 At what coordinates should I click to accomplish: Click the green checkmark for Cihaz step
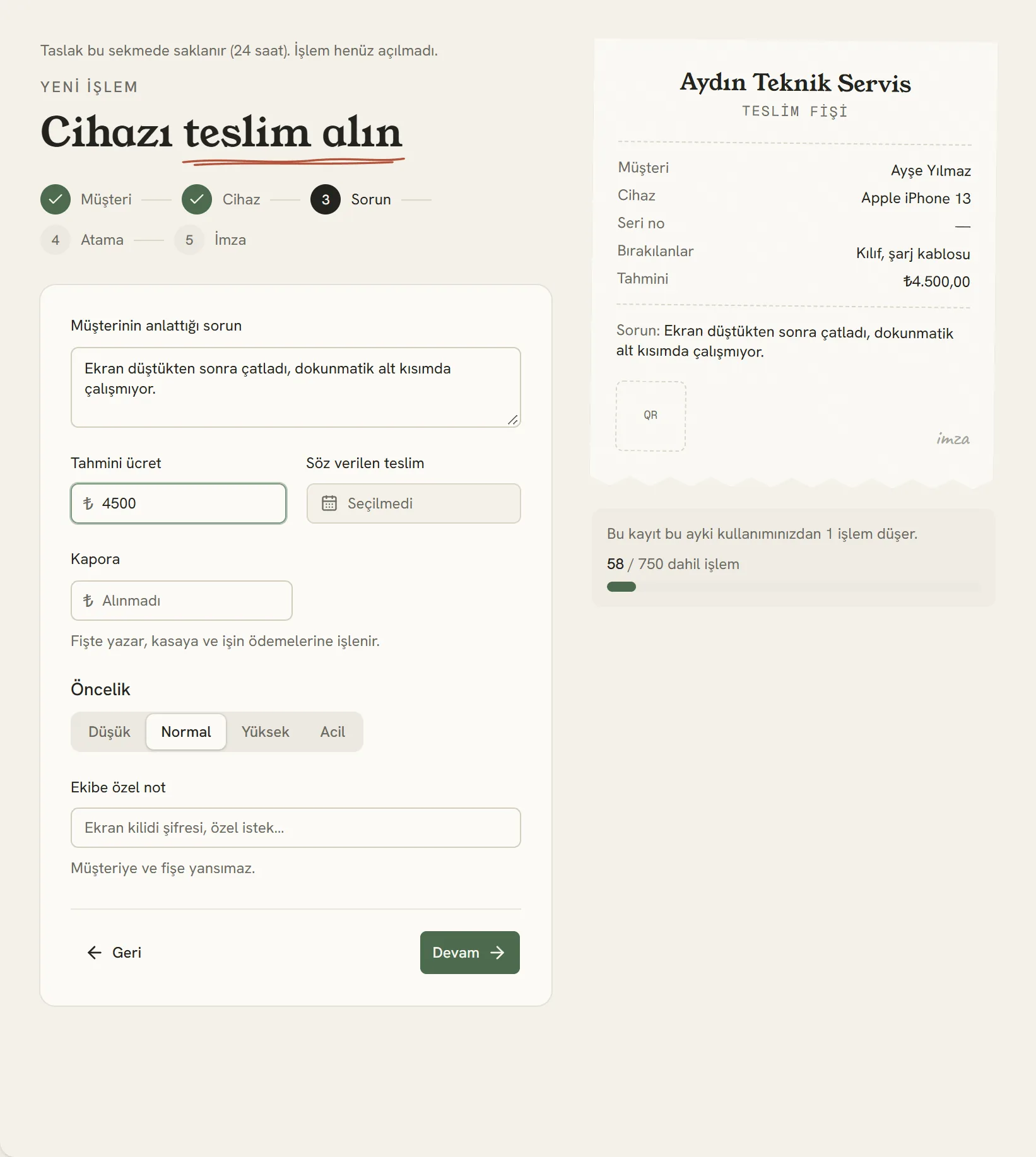tap(197, 199)
